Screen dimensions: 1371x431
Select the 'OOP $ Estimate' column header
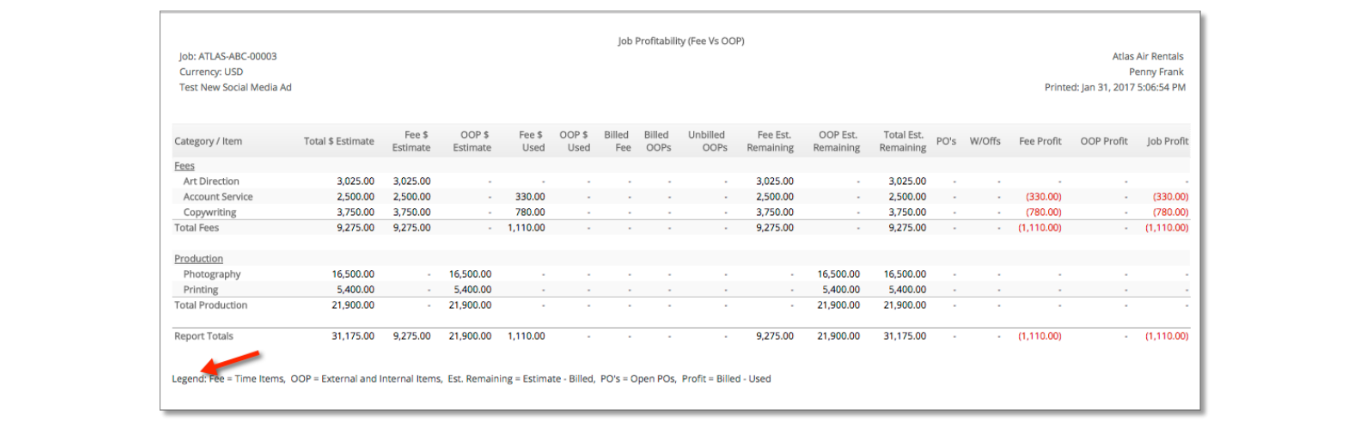pyautogui.click(x=472, y=141)
